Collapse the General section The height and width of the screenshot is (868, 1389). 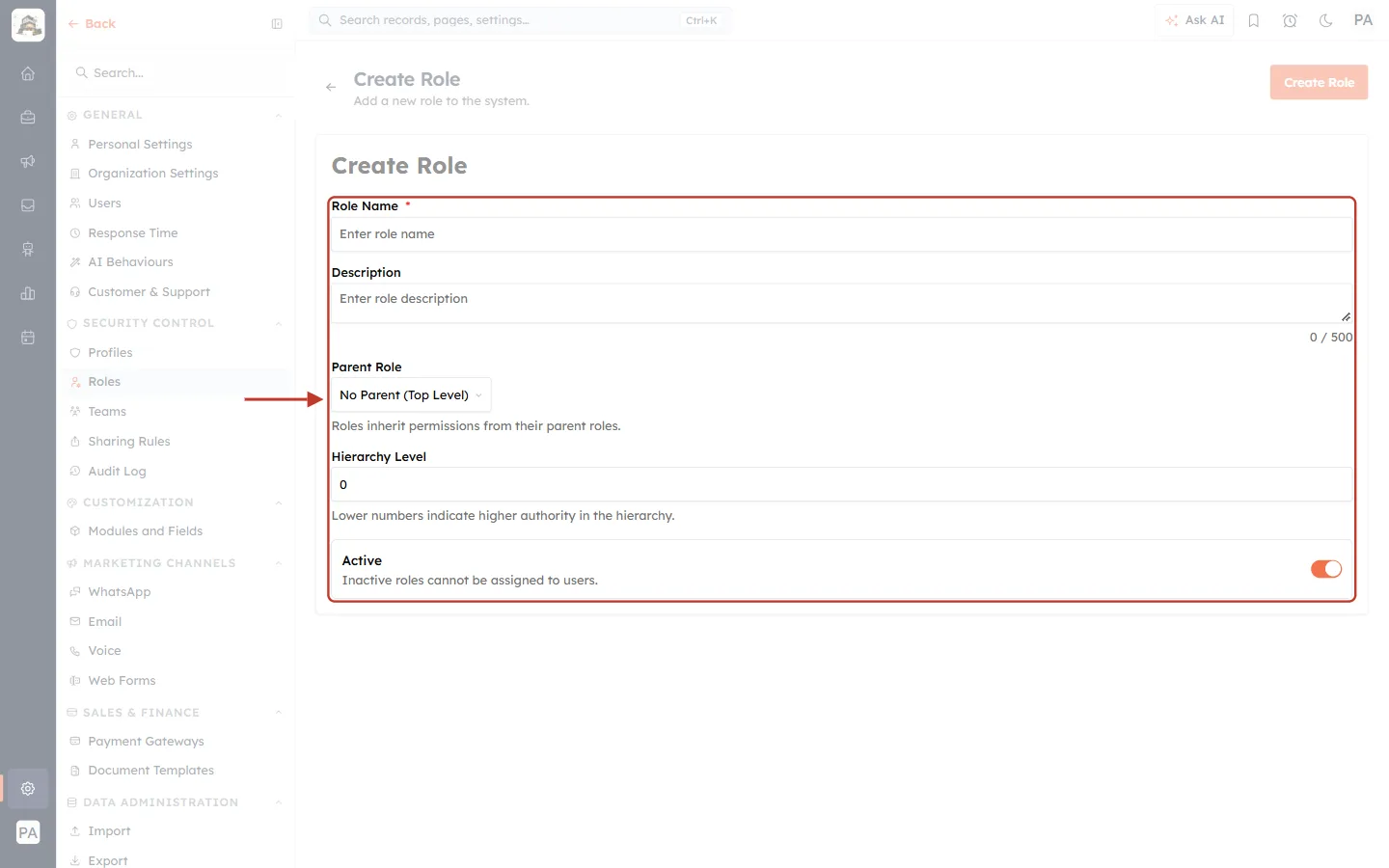coord(278,115)
